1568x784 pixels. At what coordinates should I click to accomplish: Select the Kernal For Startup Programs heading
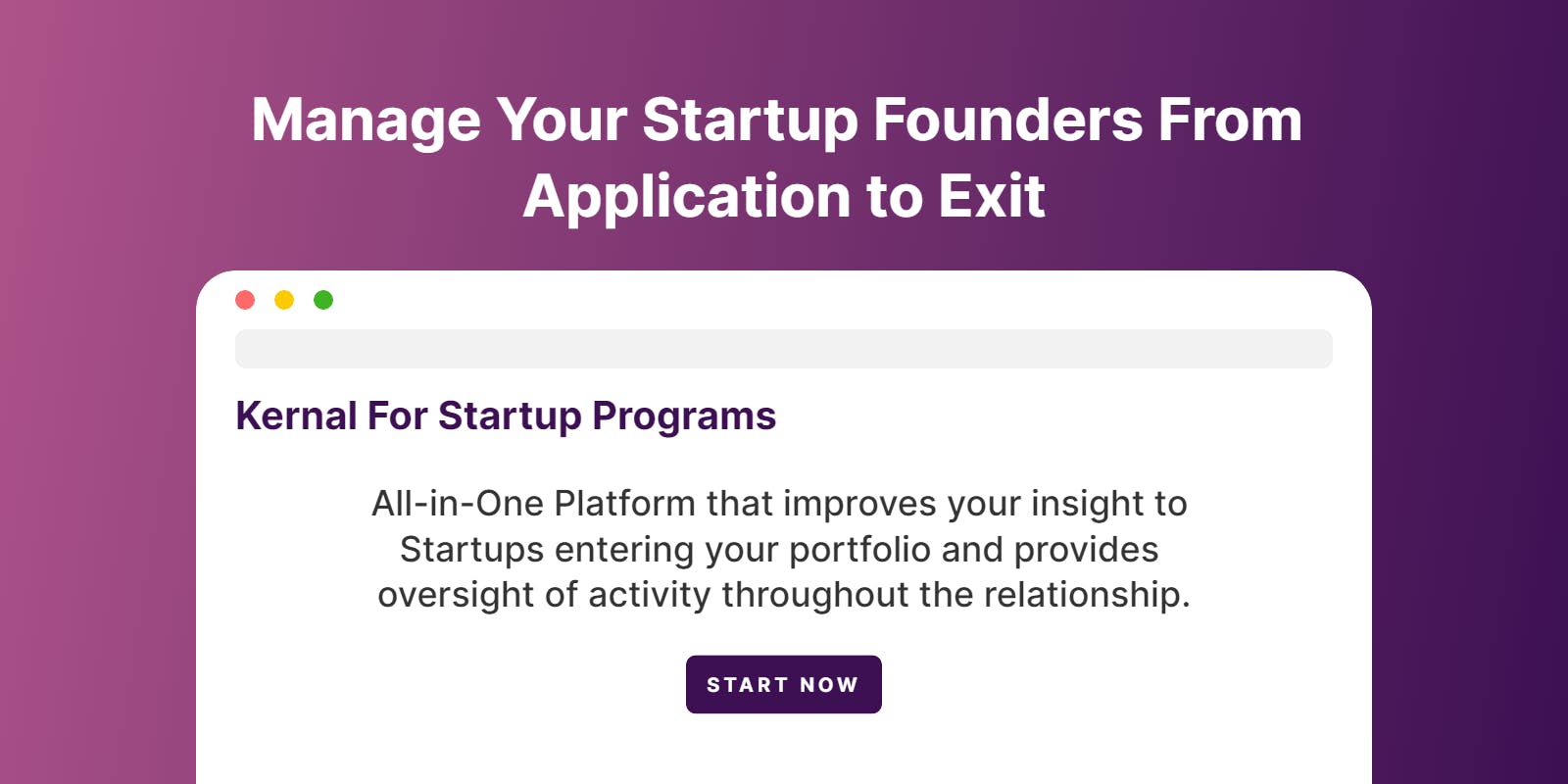pos(506,416)
